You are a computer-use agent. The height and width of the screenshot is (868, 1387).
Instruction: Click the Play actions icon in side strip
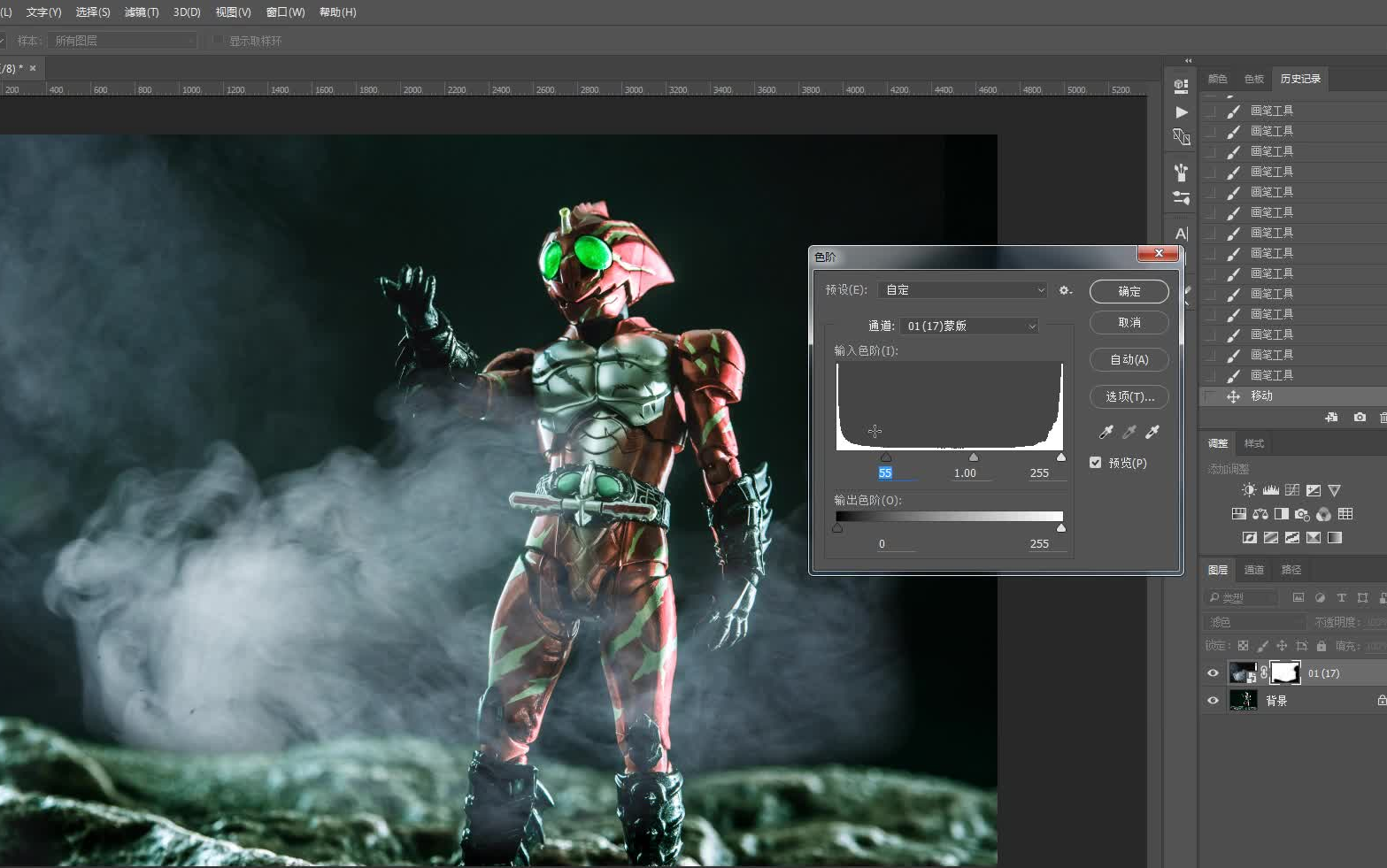(1181, 112)
